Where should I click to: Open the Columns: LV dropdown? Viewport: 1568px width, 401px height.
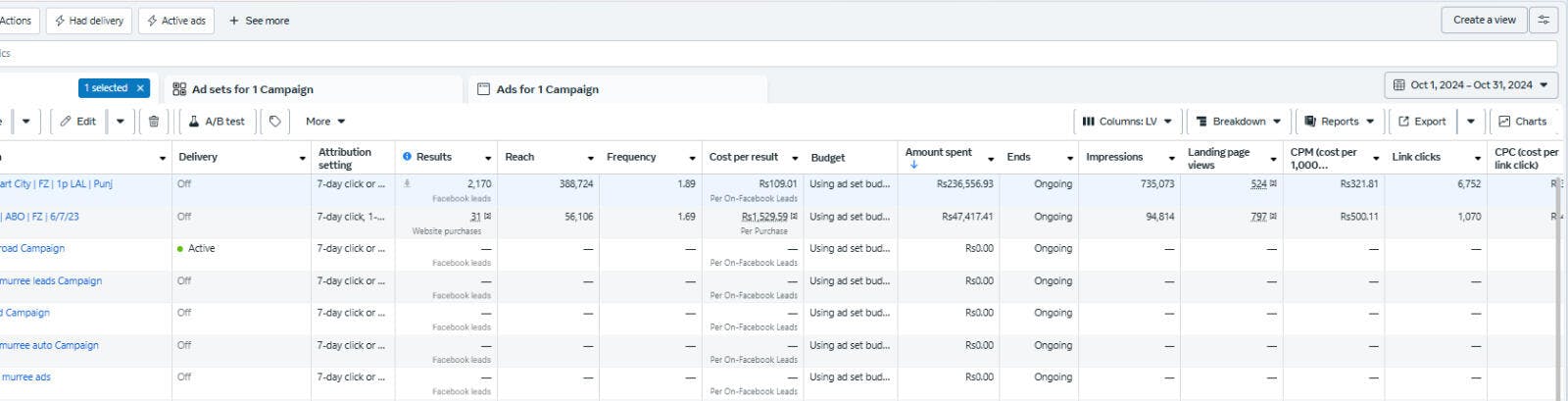coord(1126,122)
